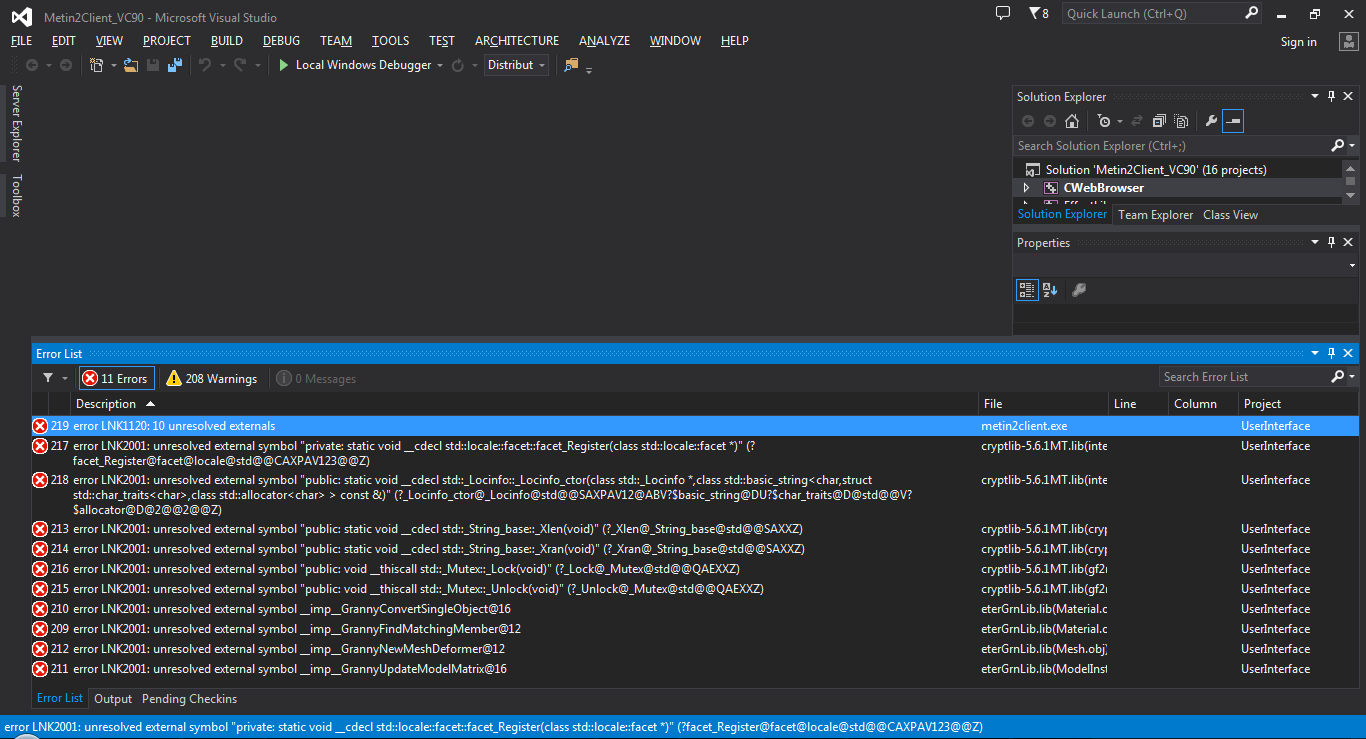This screenshot has width=1366, height=739.
Task: Open the notifications flag icon
Action: point(1039,14)
